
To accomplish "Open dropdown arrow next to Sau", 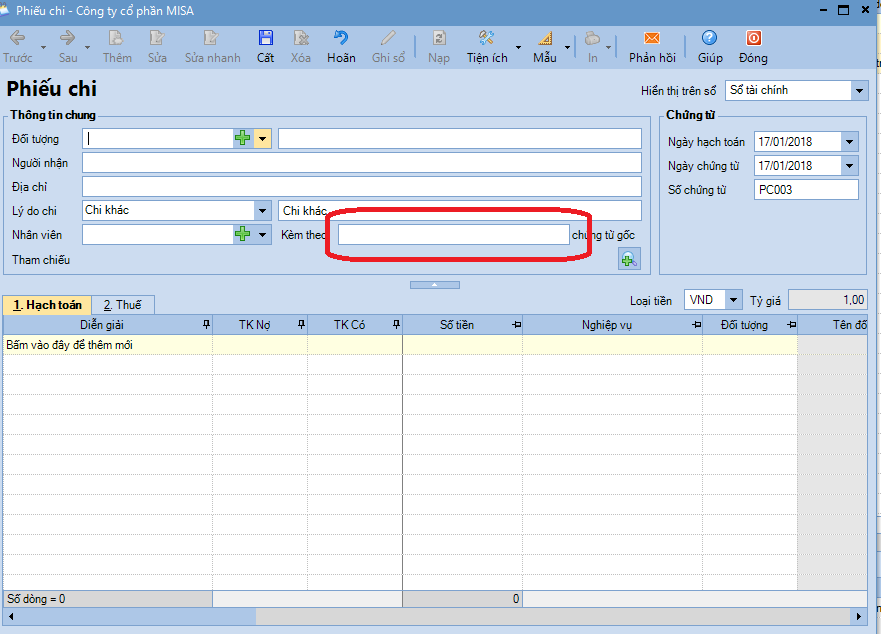I will tap(87, 47).
